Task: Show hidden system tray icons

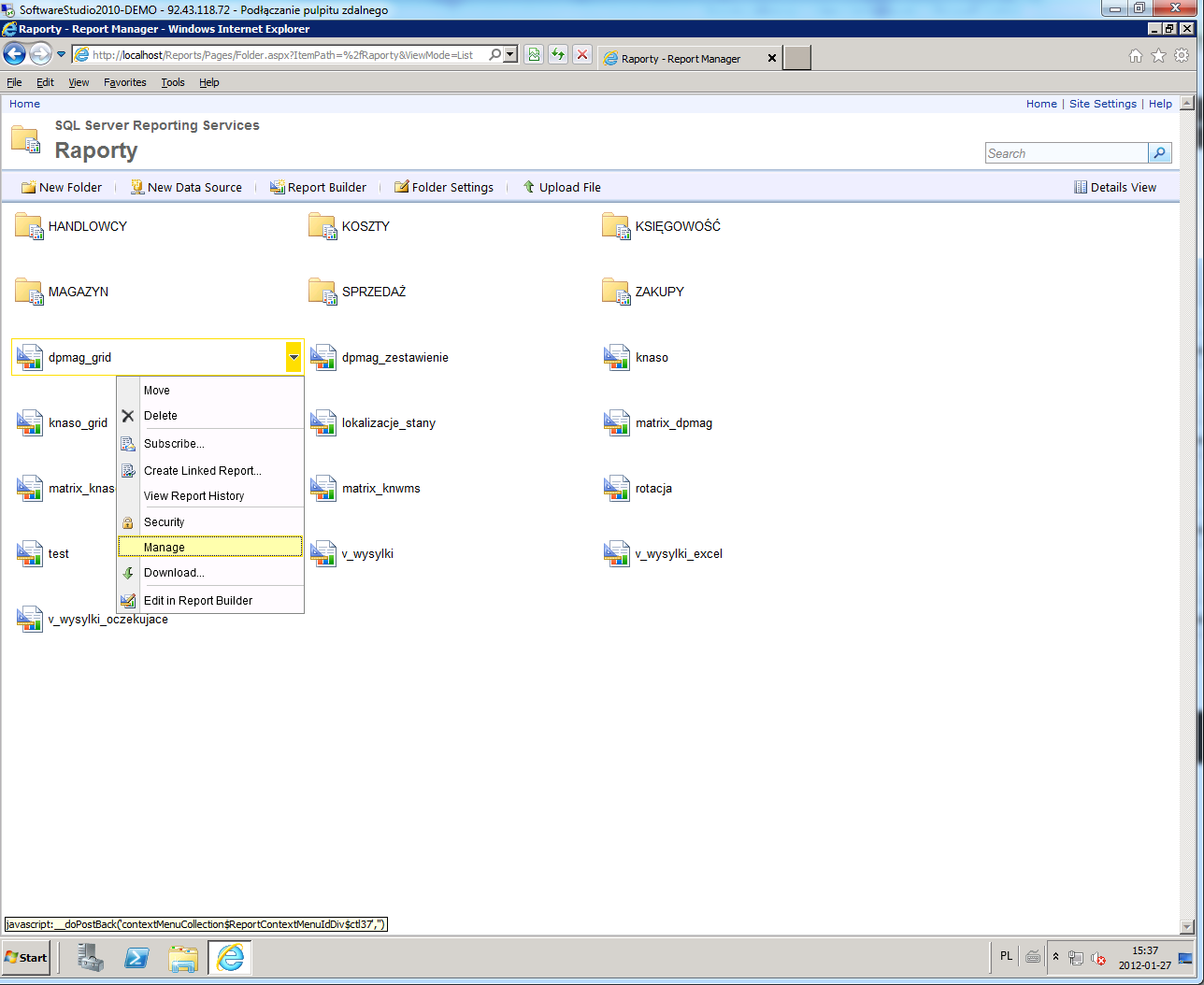Action: pyautogui.click(x=1055, y=957)
